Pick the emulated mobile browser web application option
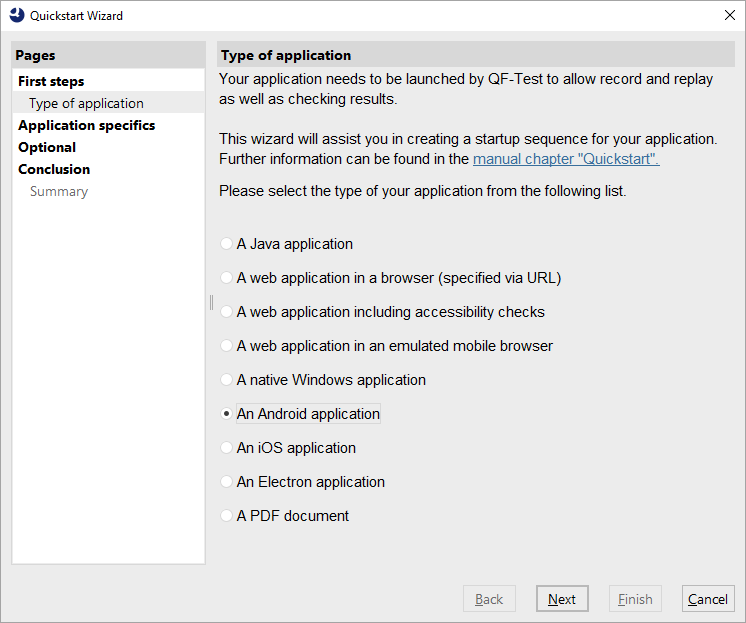The image size is (746, 623). click(227, 346)
